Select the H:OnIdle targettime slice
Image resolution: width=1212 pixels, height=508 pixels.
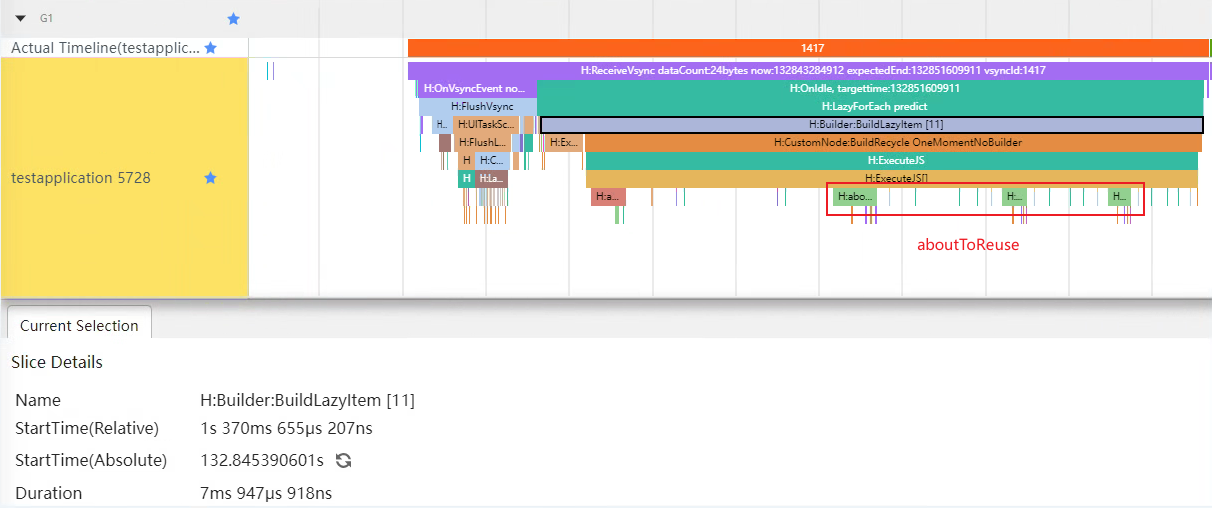pos(870,89)
